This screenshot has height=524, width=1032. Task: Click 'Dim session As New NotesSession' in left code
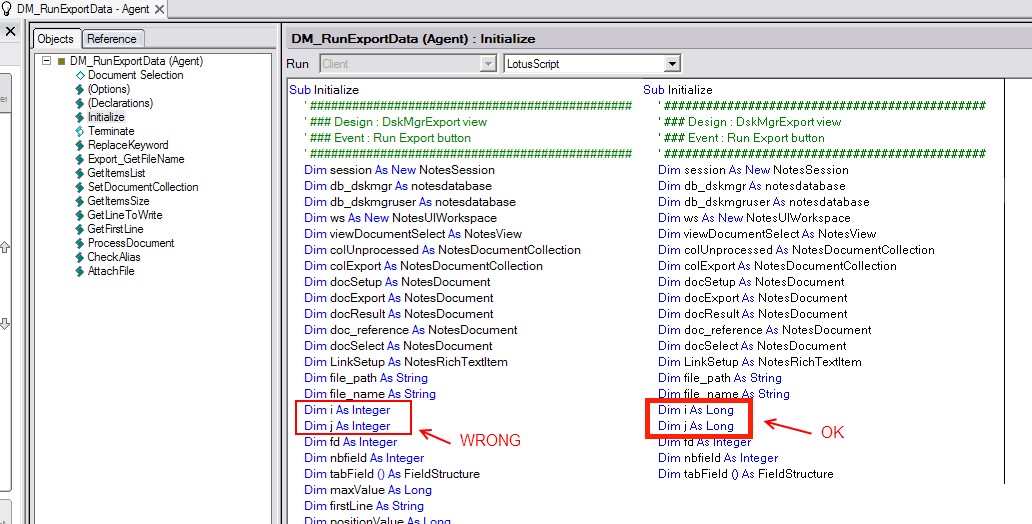[x=400, y=170]
